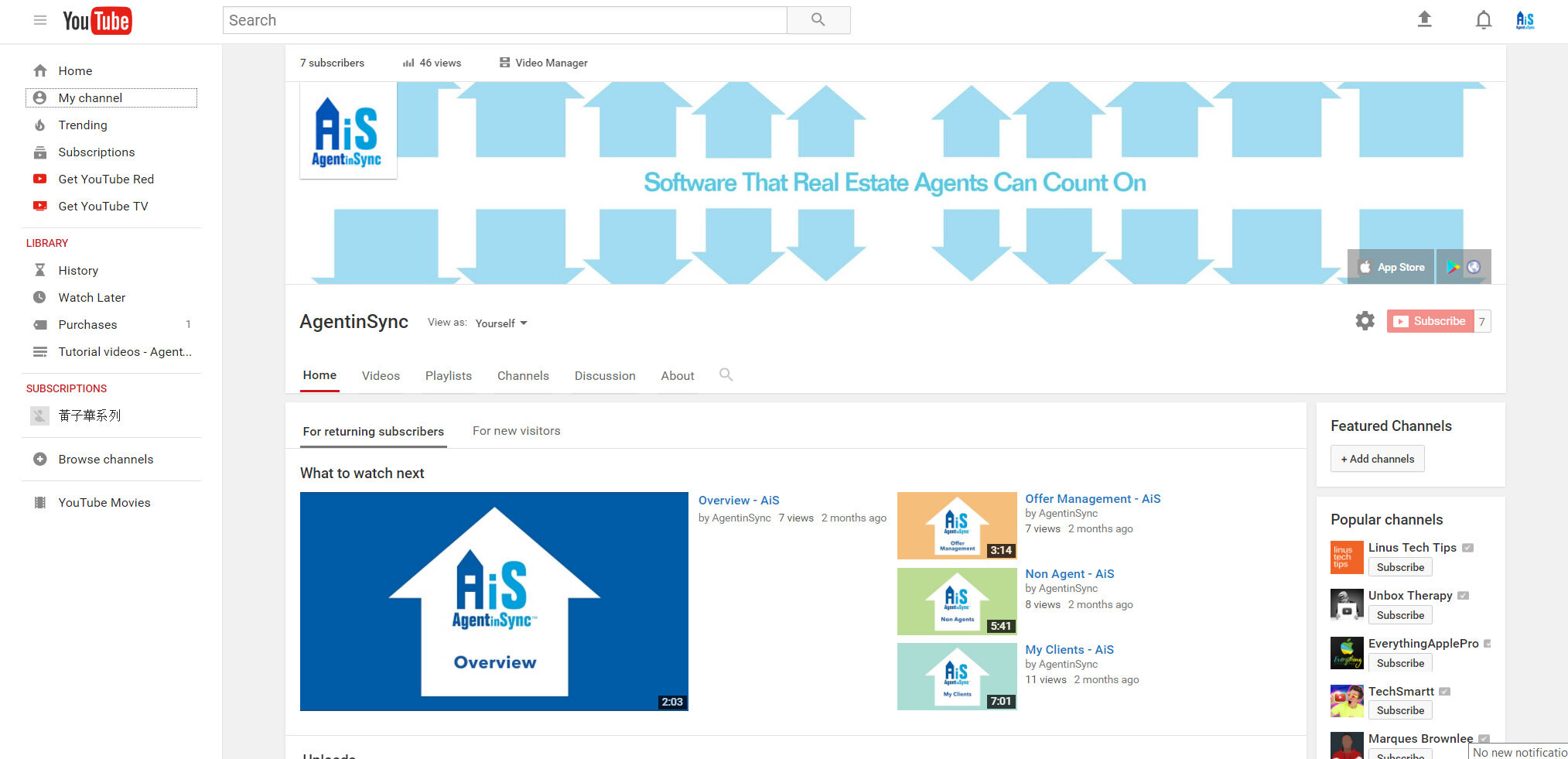This screenshot has height=759, width=1568.
Task: Subscribe to Unbox Therapy
Action: (x=1400, y=615)
